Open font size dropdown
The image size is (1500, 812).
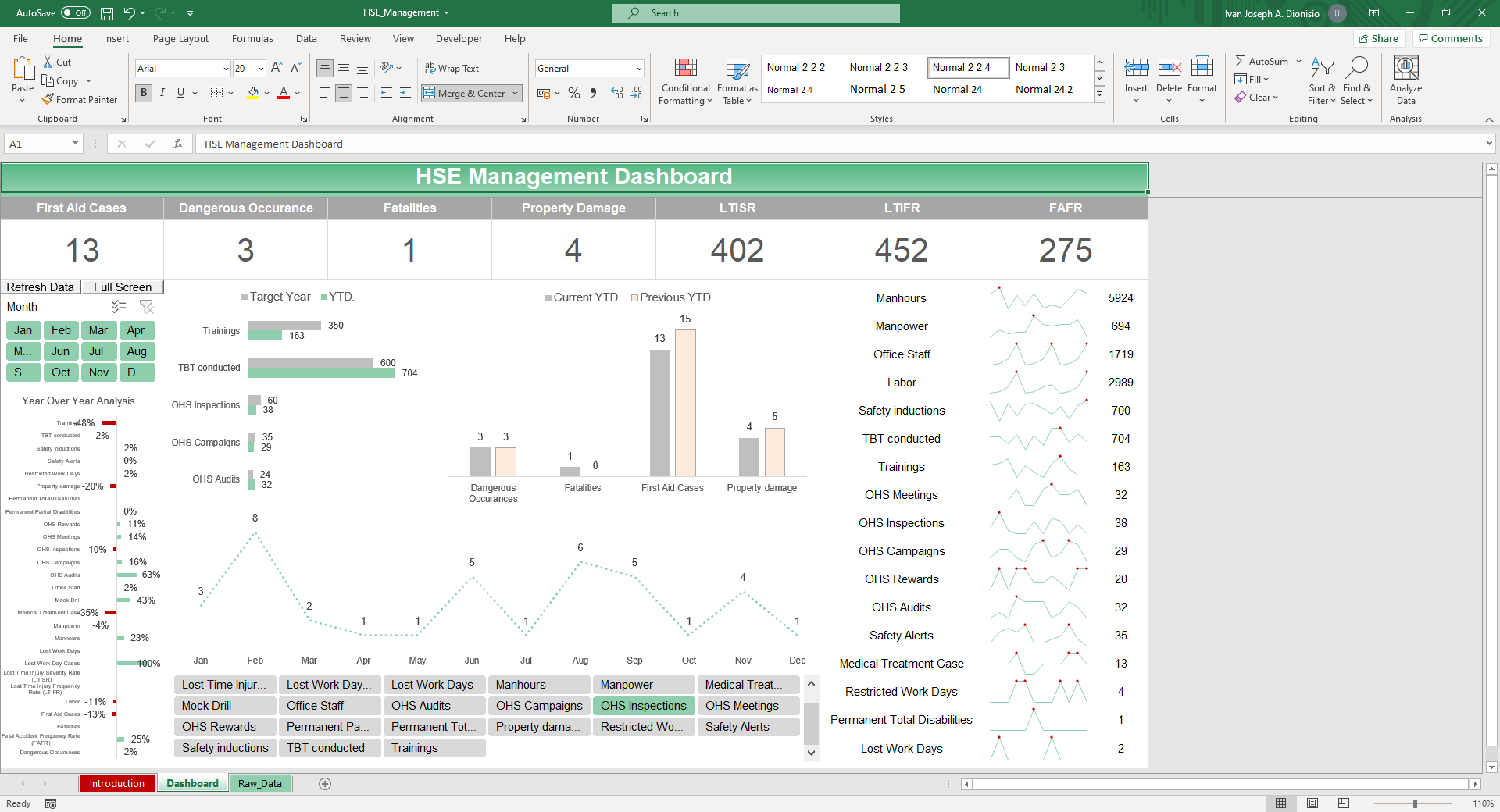click(x=261, y=69)
